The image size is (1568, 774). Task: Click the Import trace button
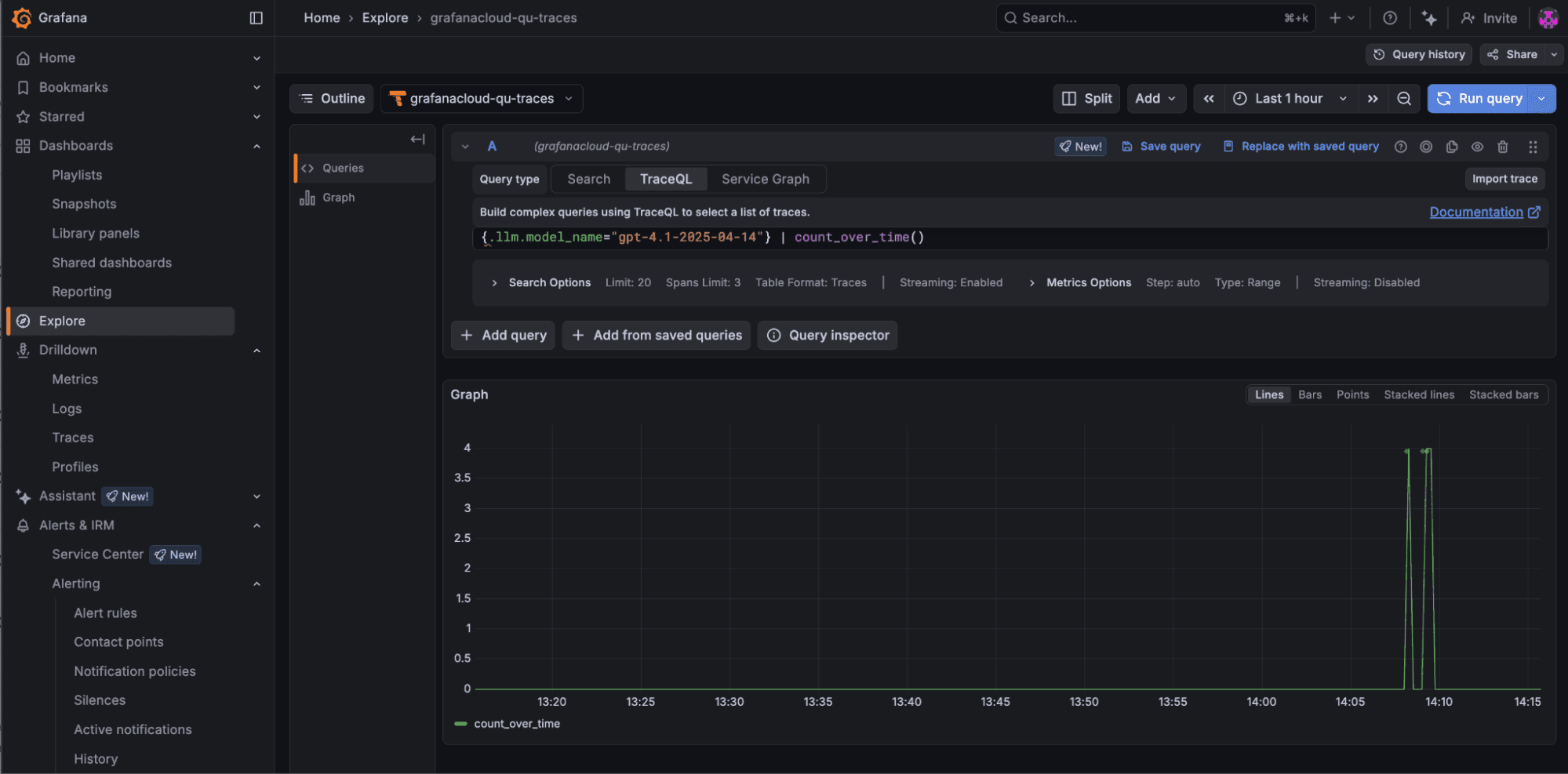click(x=1504, y=179)
